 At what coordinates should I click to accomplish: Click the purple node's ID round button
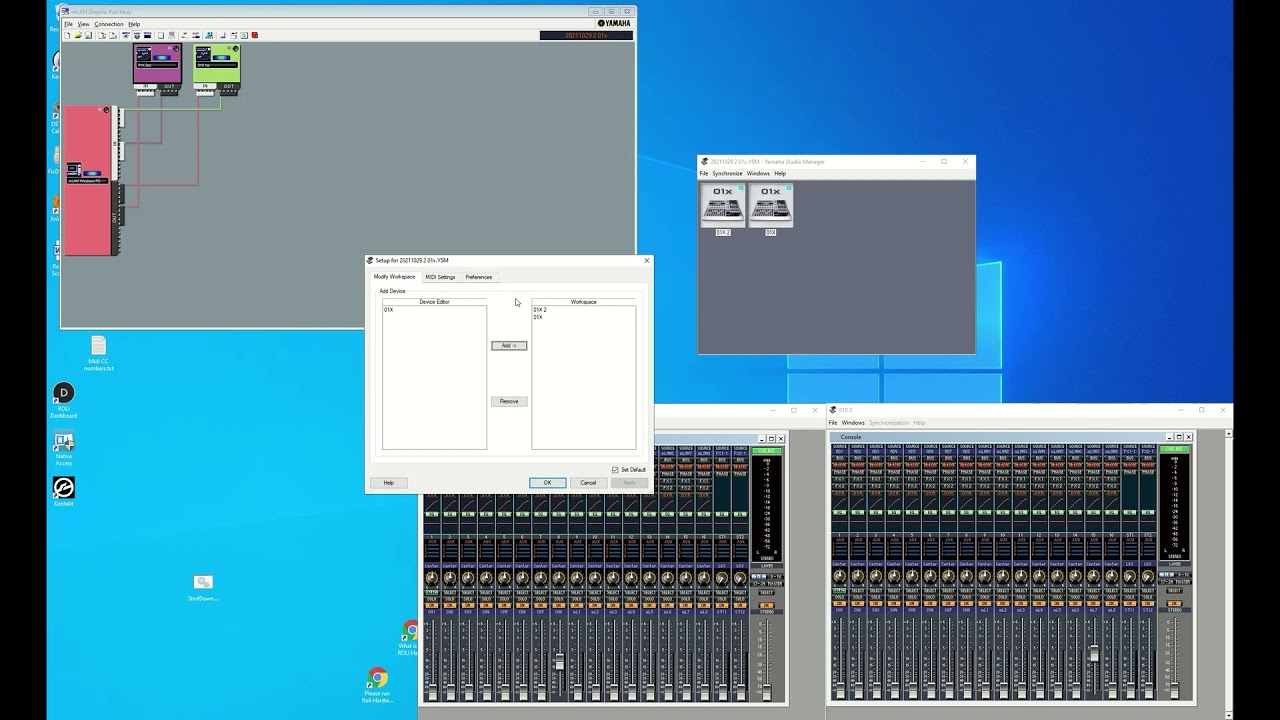(x=176, y=49)
